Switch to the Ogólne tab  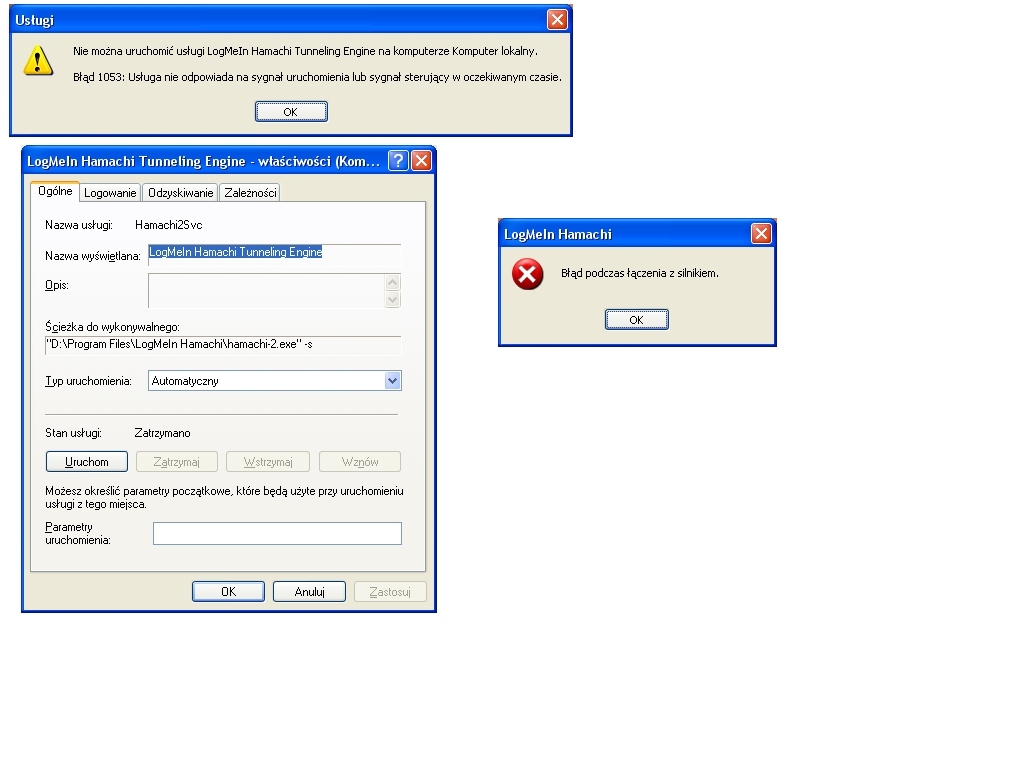click(56, 191)
